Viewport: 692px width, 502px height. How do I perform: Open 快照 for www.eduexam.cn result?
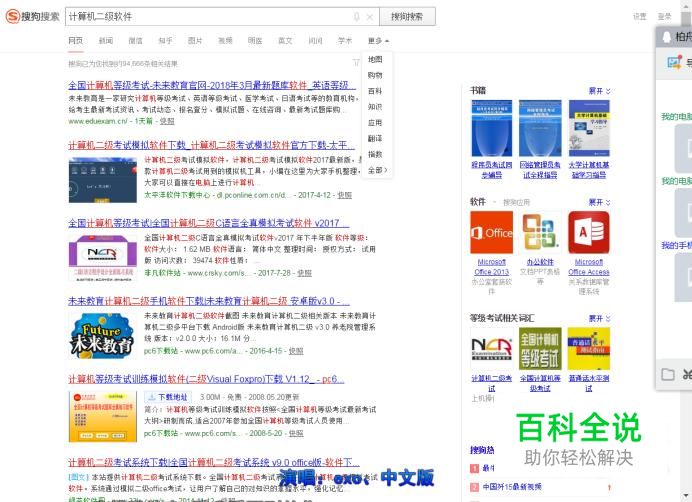coord(167,121)
